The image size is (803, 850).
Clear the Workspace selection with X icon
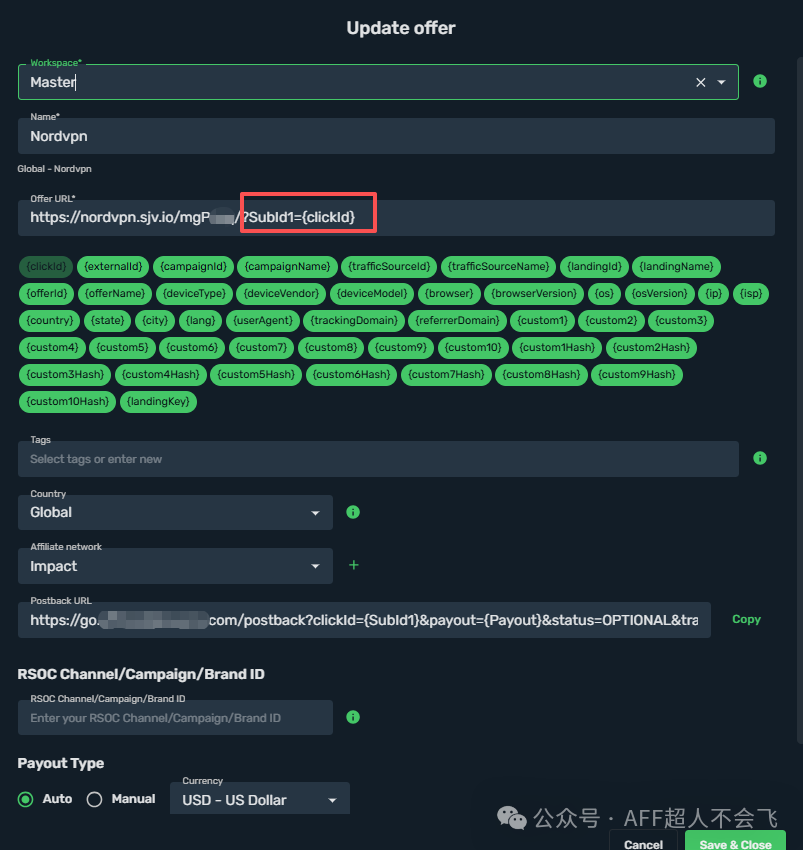[701, 82]
